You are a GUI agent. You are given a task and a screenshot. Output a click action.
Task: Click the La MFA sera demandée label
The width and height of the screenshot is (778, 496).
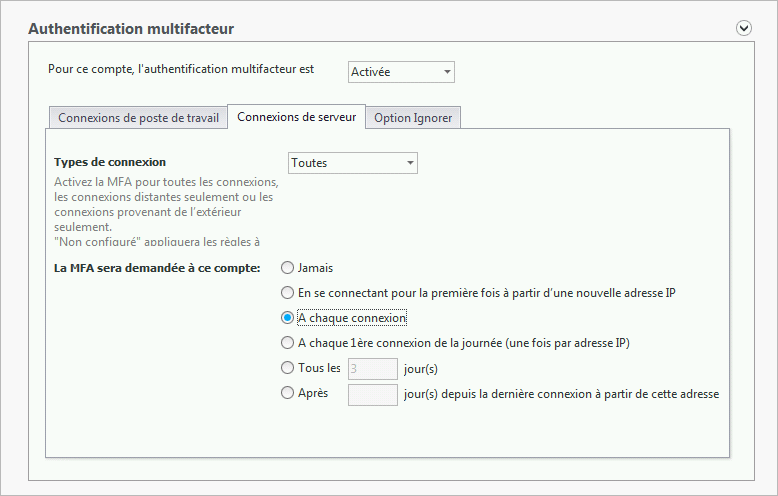(157, 268)
